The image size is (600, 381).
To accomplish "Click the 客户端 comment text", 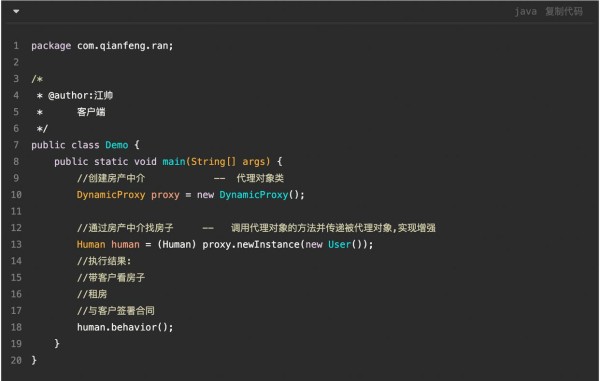I will pyautogui.click(x=91, y=112).
